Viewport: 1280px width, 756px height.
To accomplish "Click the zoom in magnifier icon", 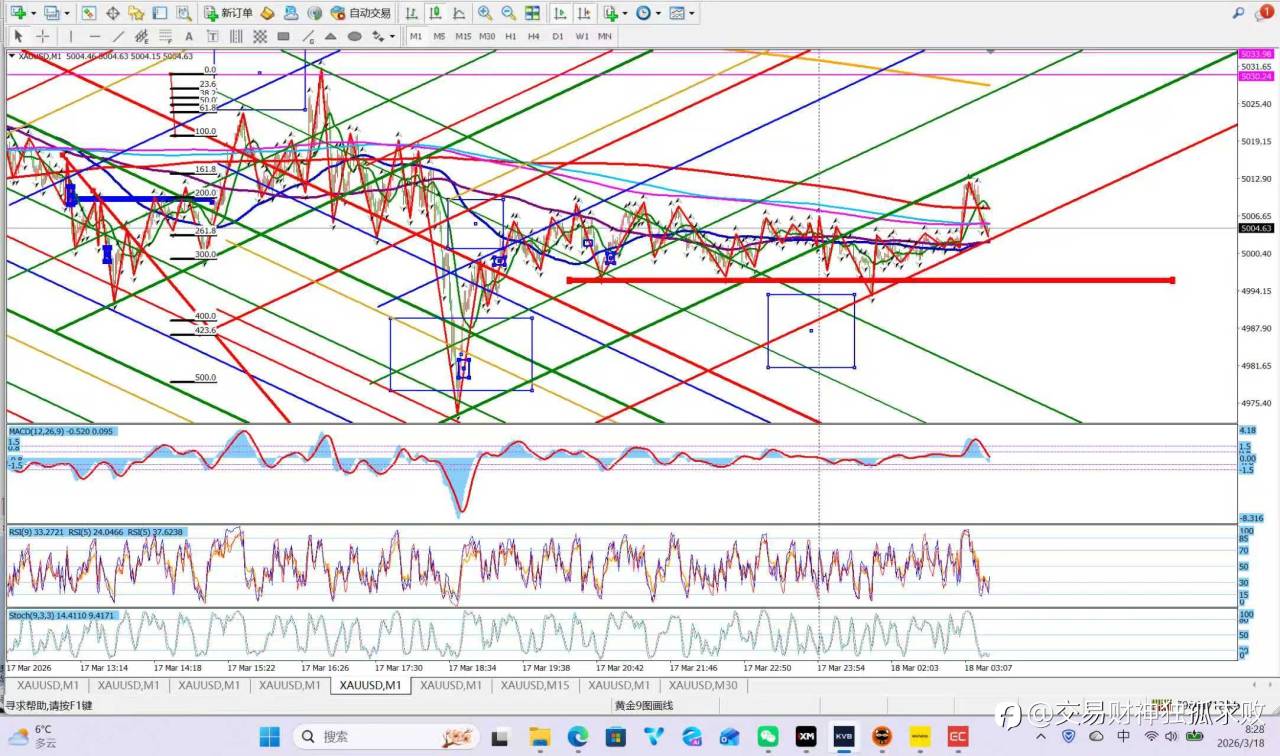I will [484, 13].
